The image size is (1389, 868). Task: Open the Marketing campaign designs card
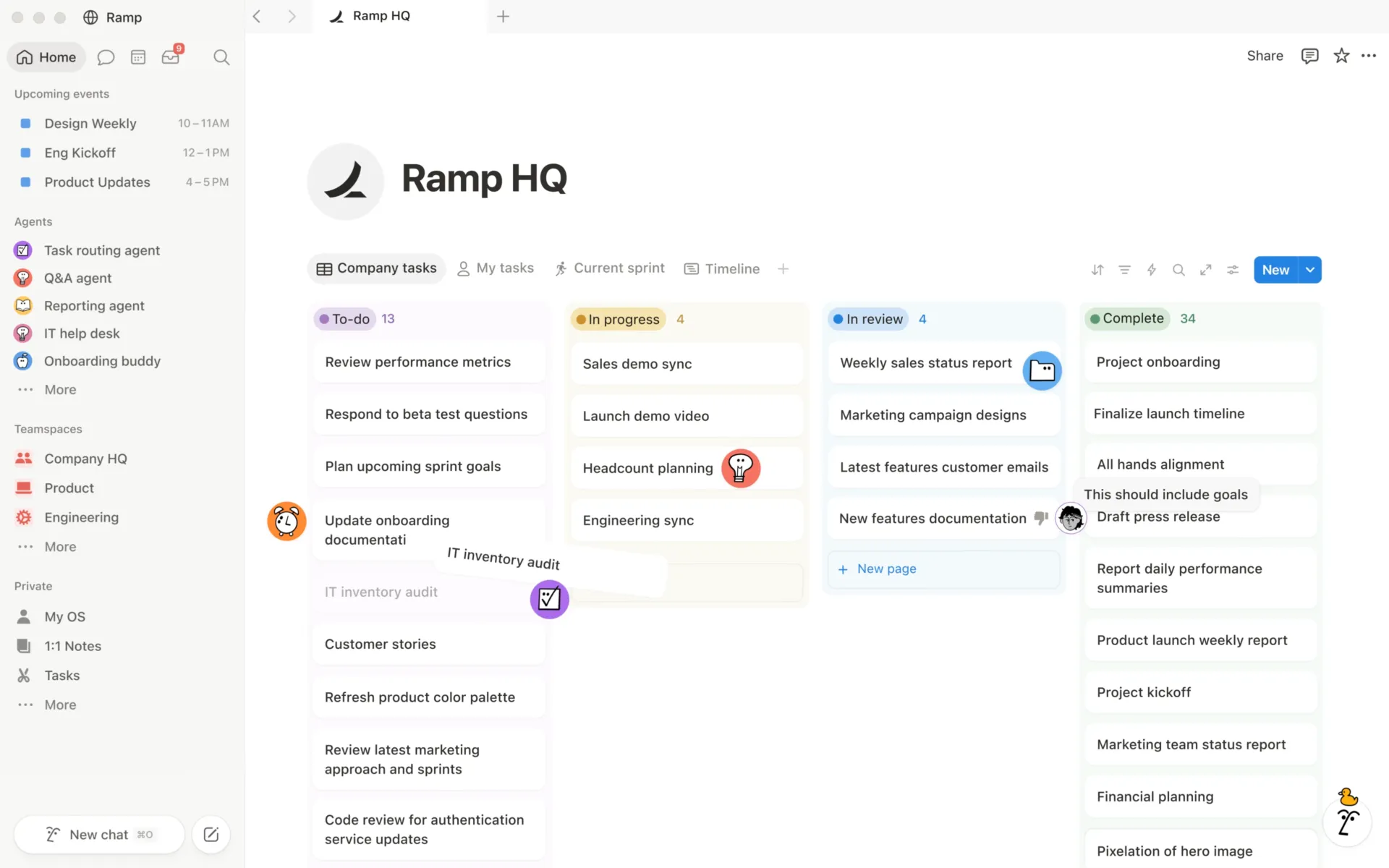(x=943, y=415)
